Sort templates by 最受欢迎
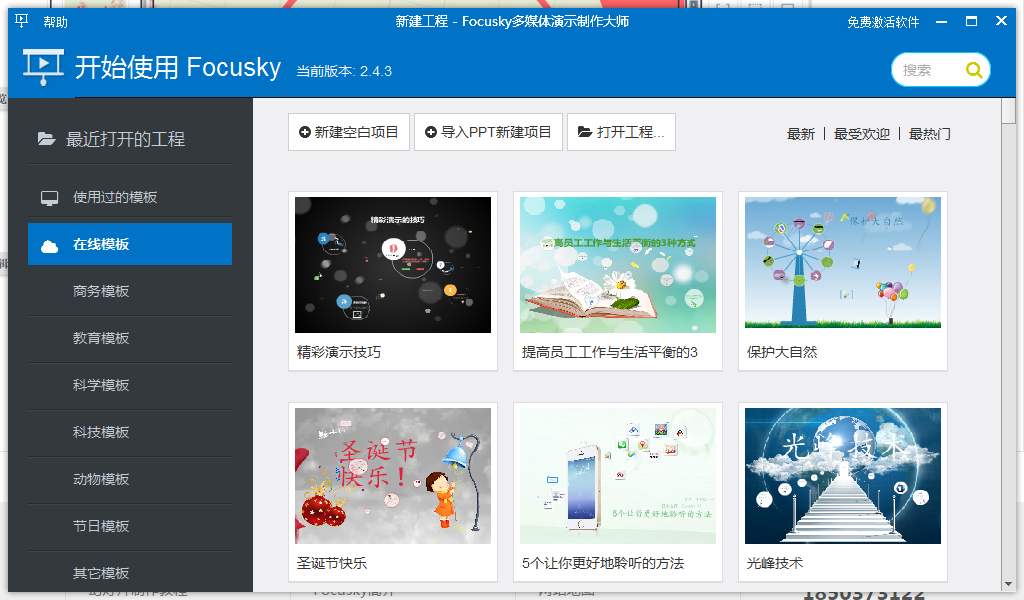Viewport: 1024px width, 600px height. pyautogui.click(x=860, y=132)
